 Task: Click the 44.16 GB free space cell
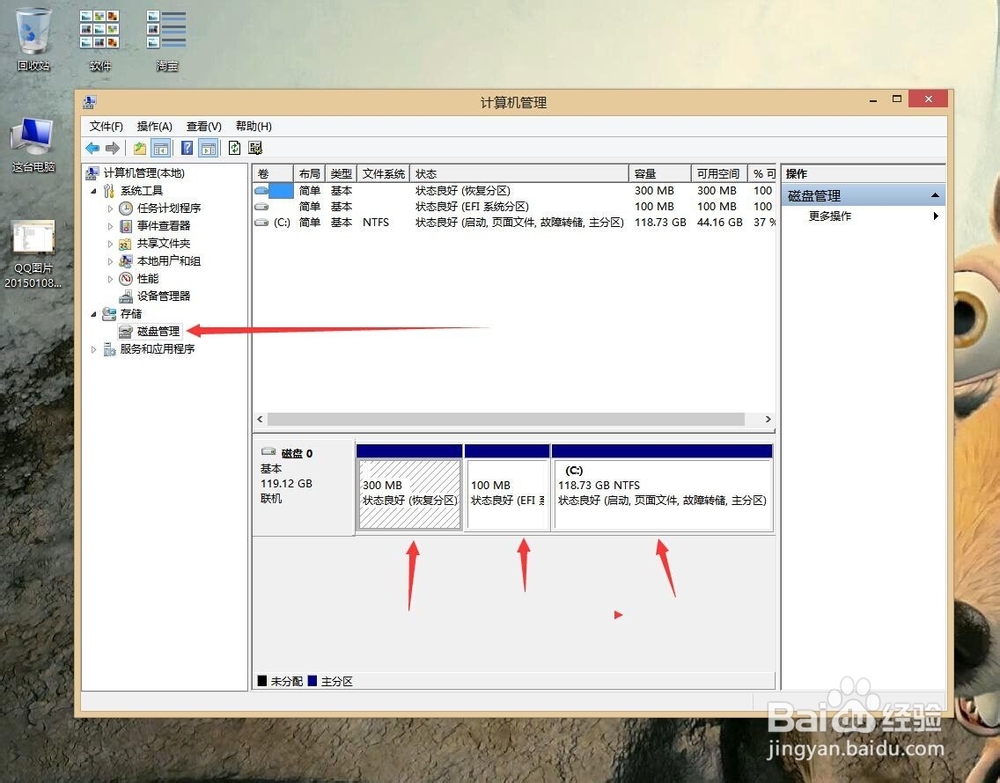(719, 223)
